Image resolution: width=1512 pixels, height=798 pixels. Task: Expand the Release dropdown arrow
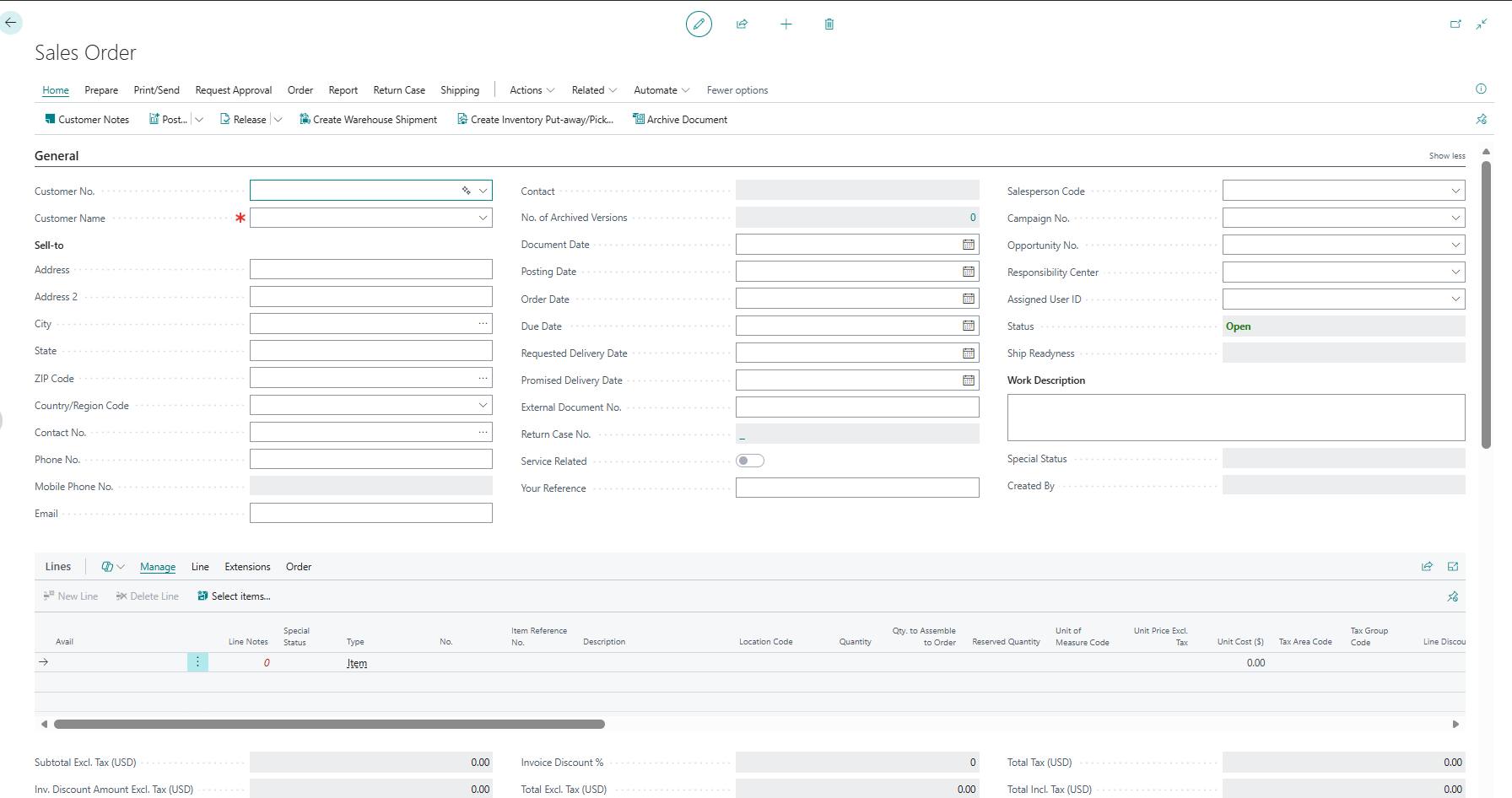click(x=278, y=120)
